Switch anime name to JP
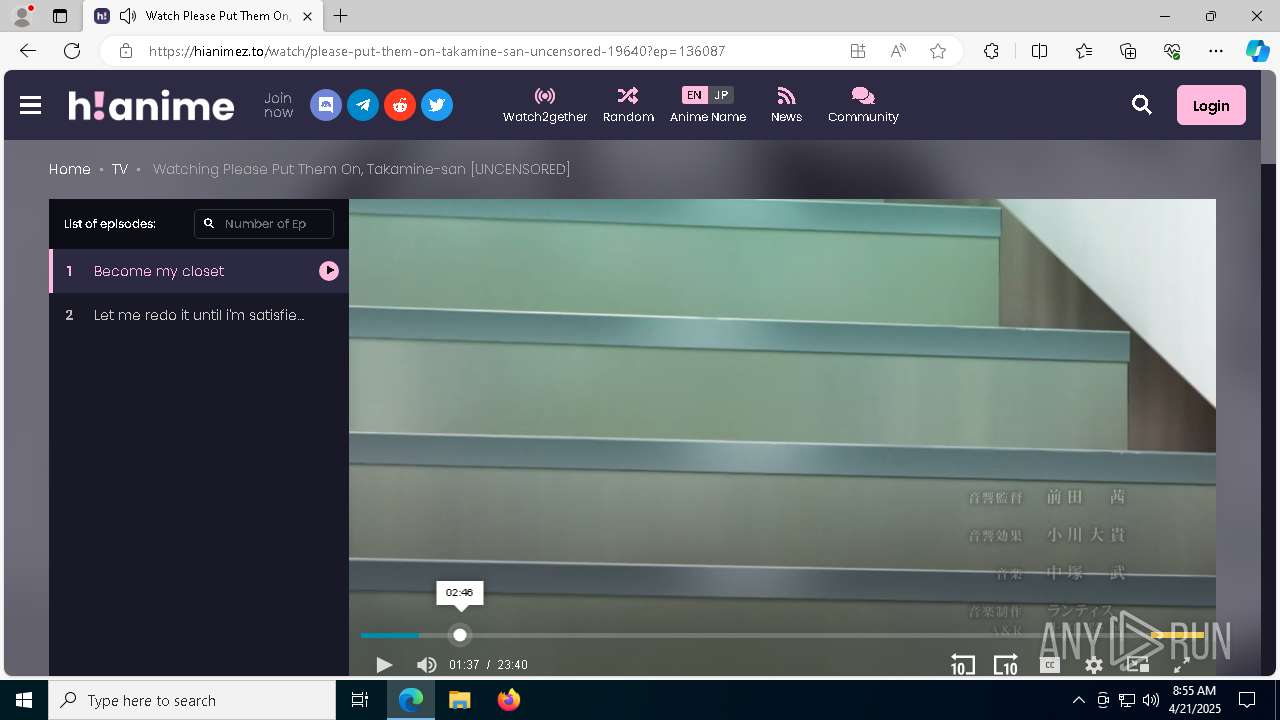This screenshot has width=1280, height=720. tap(721, 95)
